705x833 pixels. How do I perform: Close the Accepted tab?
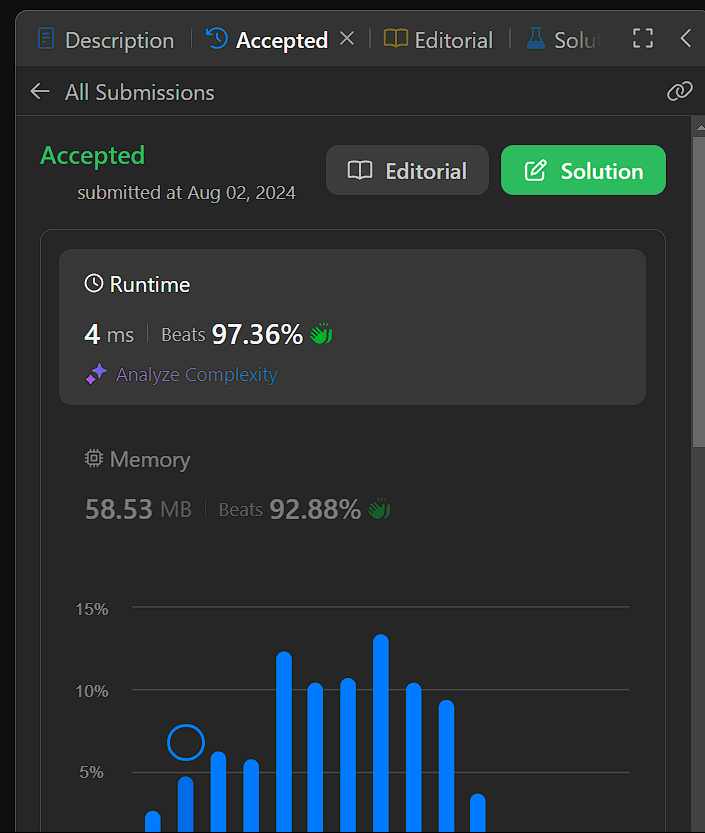(347, 39)
